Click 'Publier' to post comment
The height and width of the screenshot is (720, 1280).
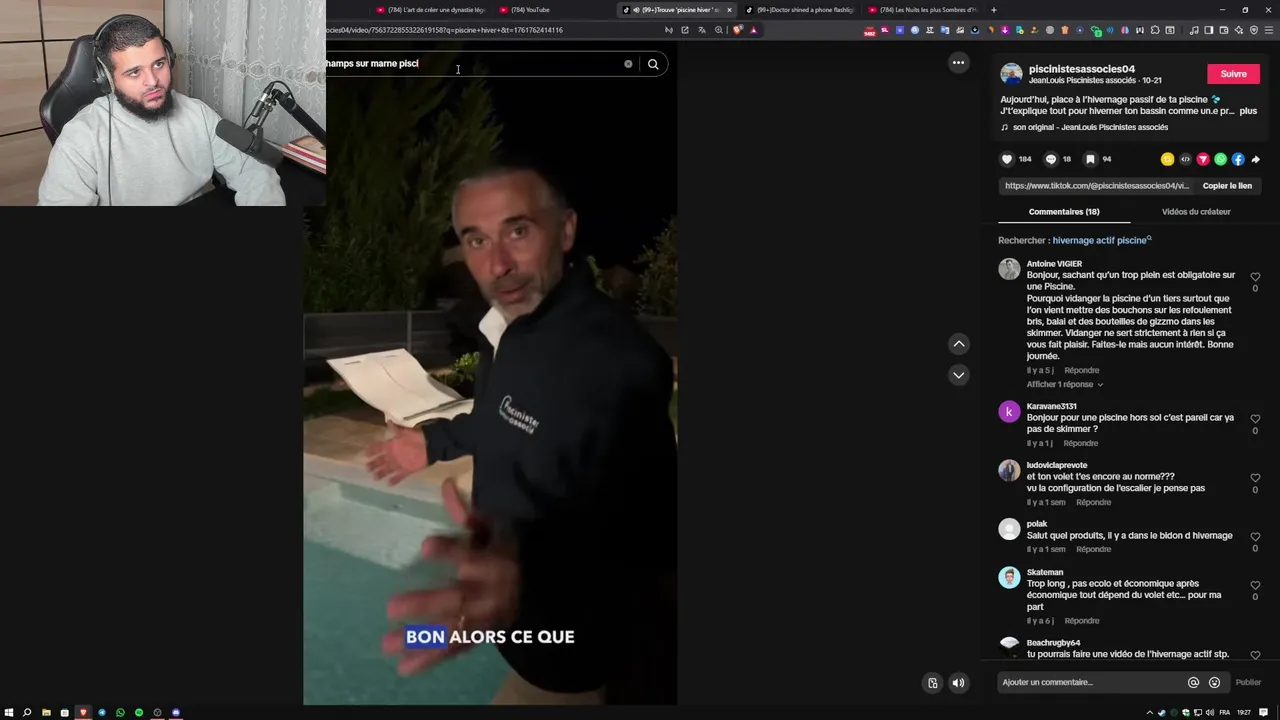pyautogui.click(x=1248, y=682)
